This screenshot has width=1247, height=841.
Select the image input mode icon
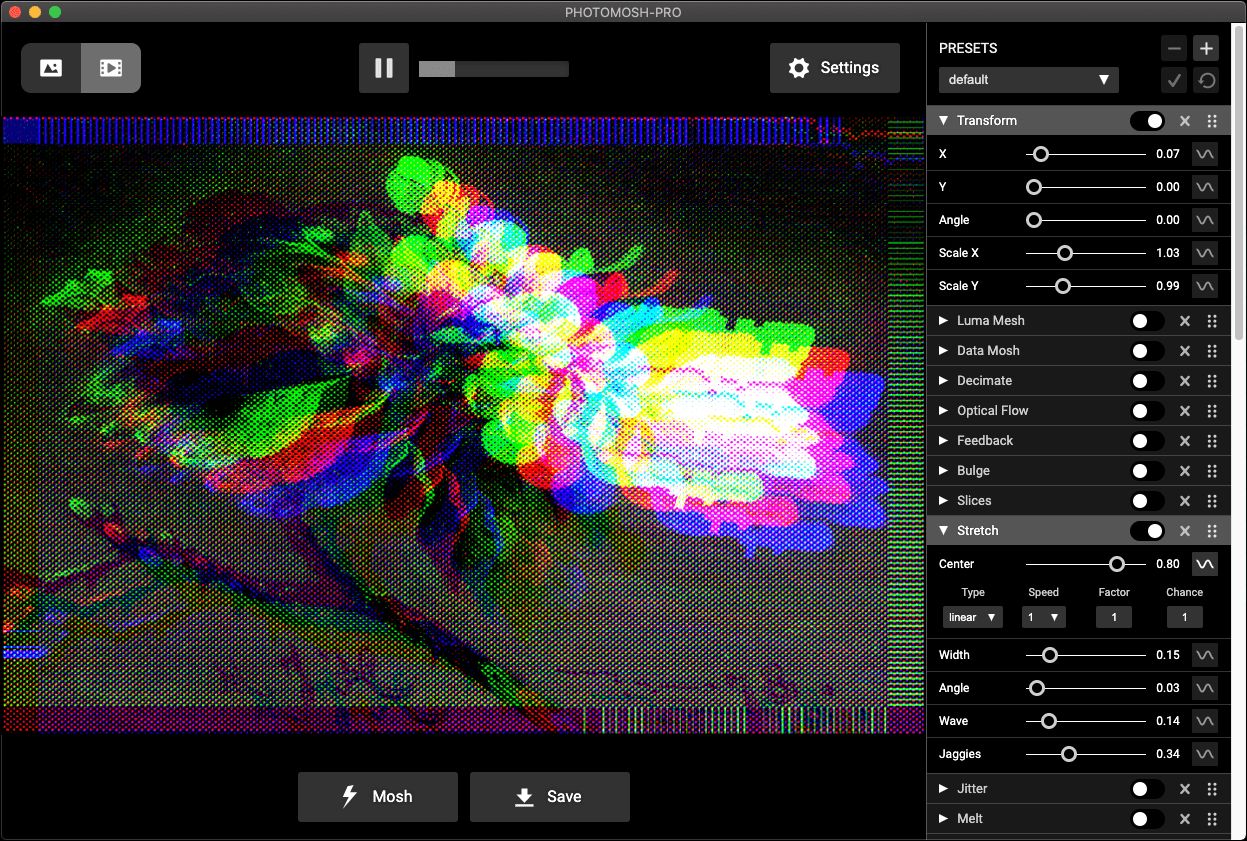pyautogui.click(x=51, y=67)
